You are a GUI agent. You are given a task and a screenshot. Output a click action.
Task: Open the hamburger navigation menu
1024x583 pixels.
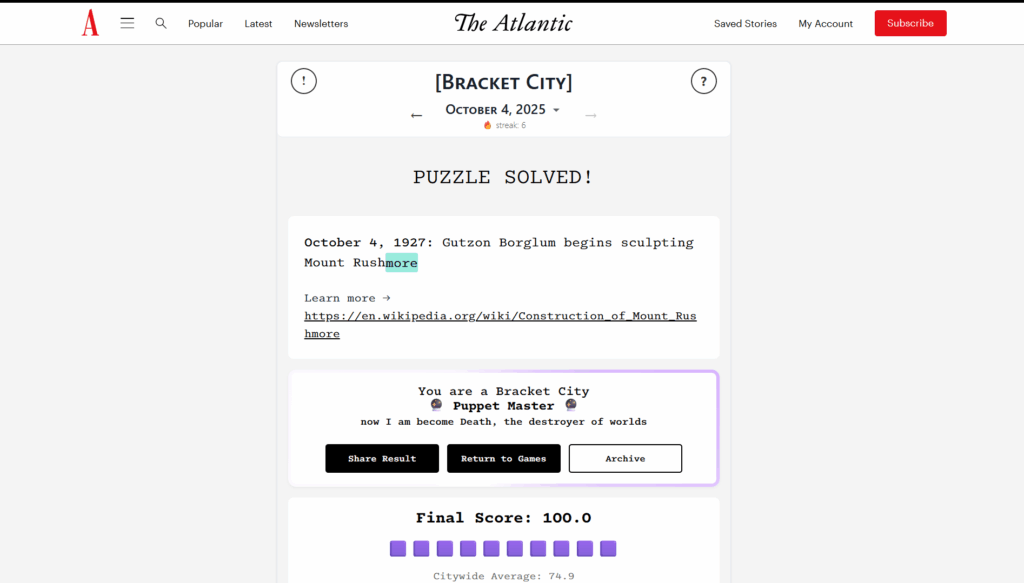[x=127, y=22]
